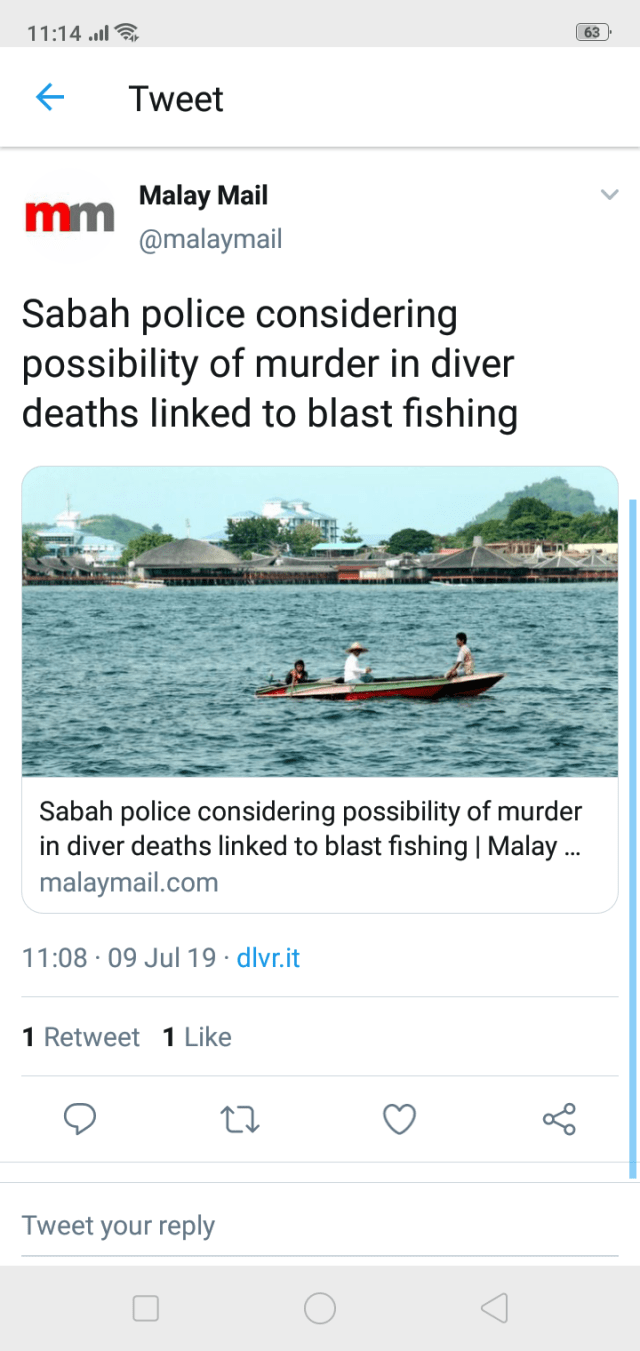Expand tweet options chevron
This screenshot has height=1351, width=640.
pyautogui.click(x=609, y=195)
